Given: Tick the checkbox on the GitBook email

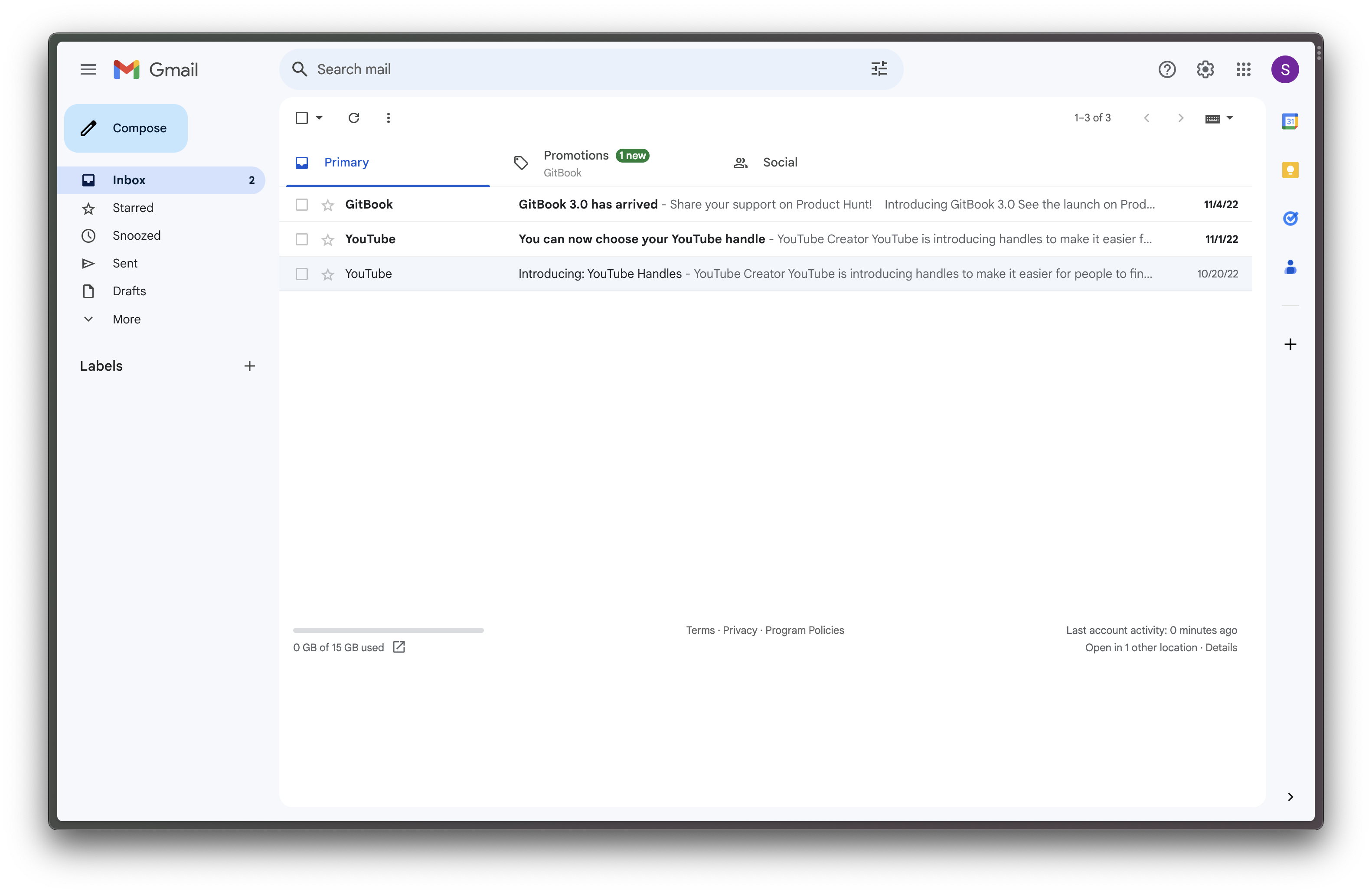Looking at the screenshot, I should 301,205.
